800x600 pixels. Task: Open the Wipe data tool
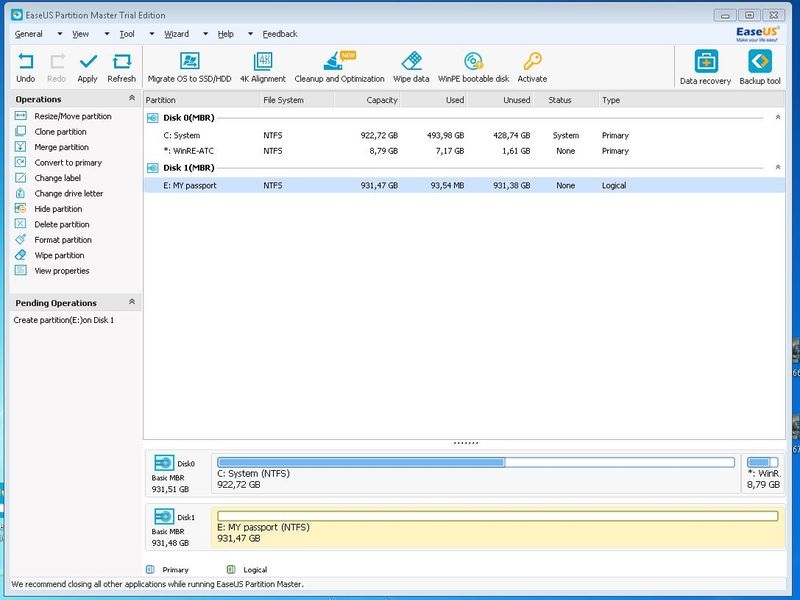pyautogui.click(x=411, y=61)
